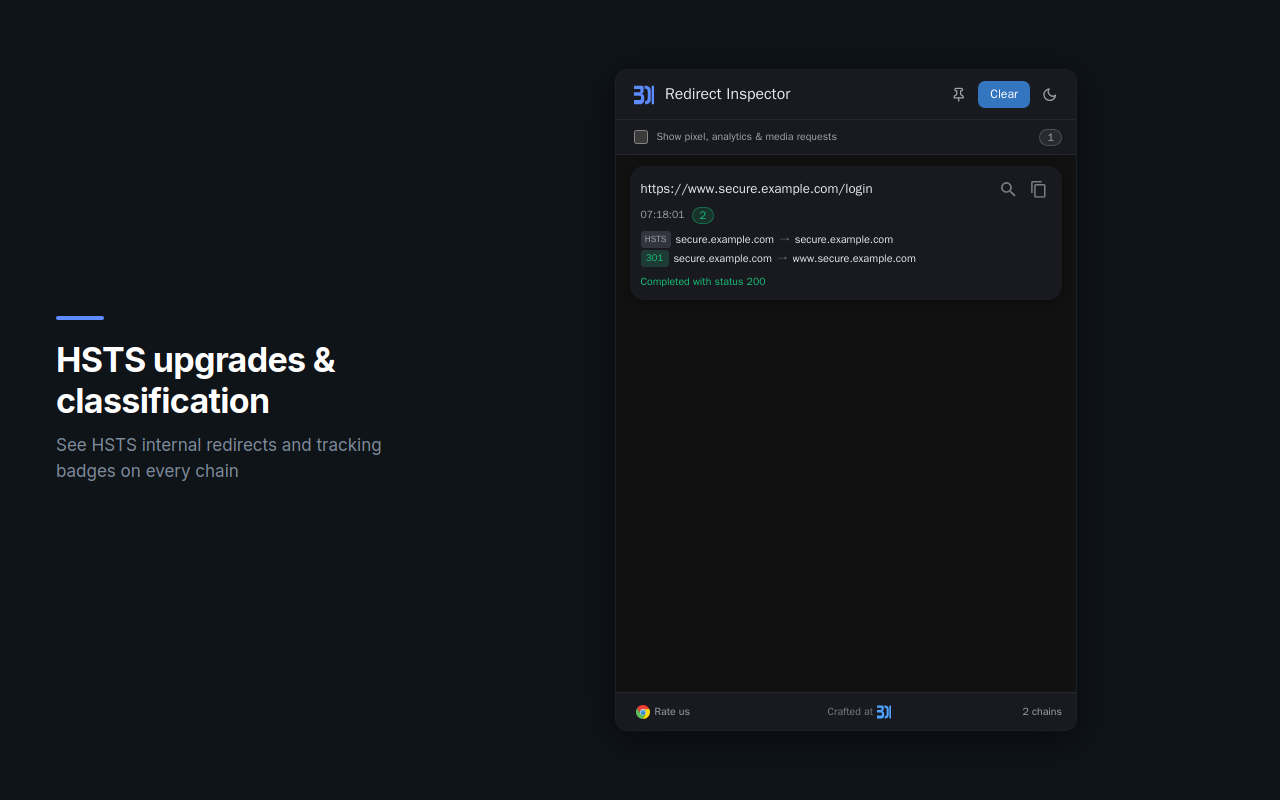Click the logo next to Crafted at
Viewport: 1280px width, 800px height.
(884, 711)
